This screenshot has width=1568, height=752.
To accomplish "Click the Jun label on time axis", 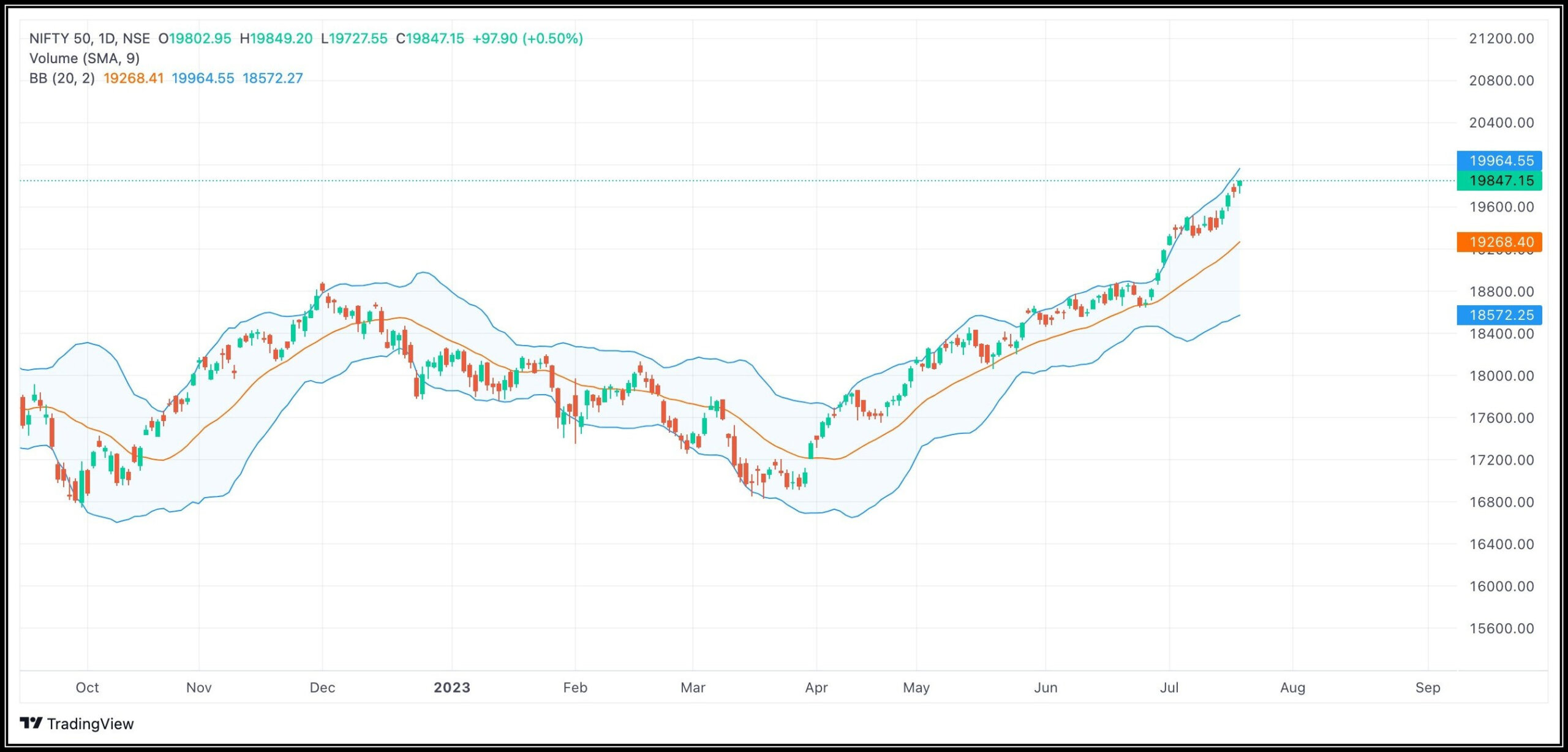I will (1046, 688).
